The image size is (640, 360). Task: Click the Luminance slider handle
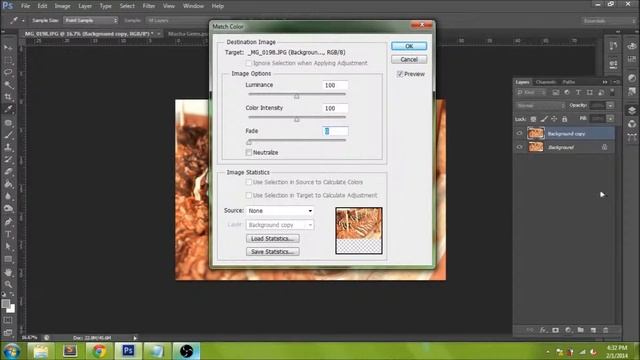[x=297, y=96]
